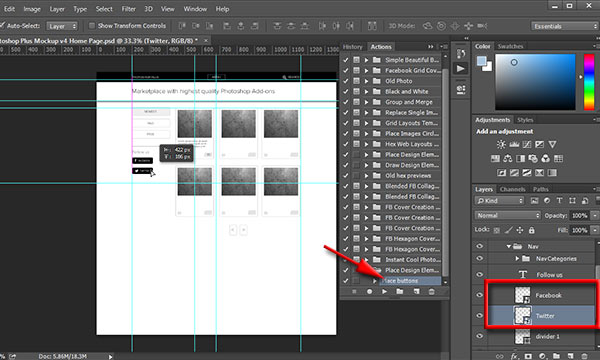The image size is (600, 360).
Task: Click the lock position move icon
Action: click(x=520, y=230)
